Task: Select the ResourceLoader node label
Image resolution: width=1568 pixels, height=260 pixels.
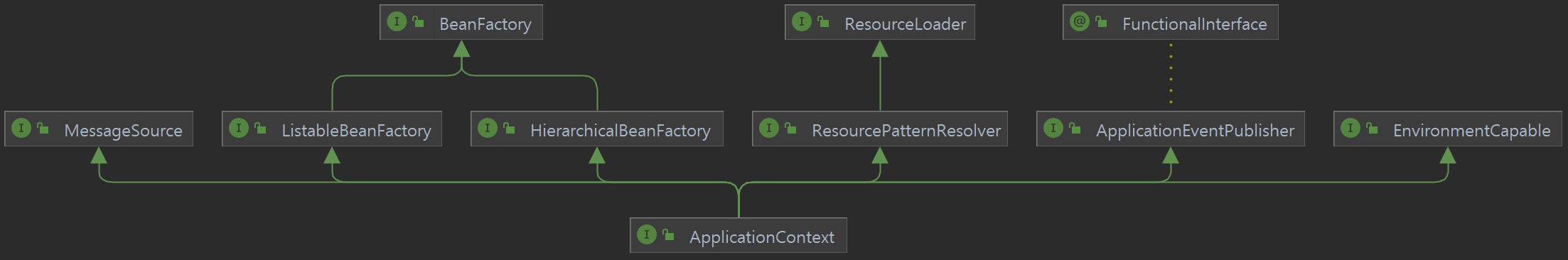Action: [905, 24]
